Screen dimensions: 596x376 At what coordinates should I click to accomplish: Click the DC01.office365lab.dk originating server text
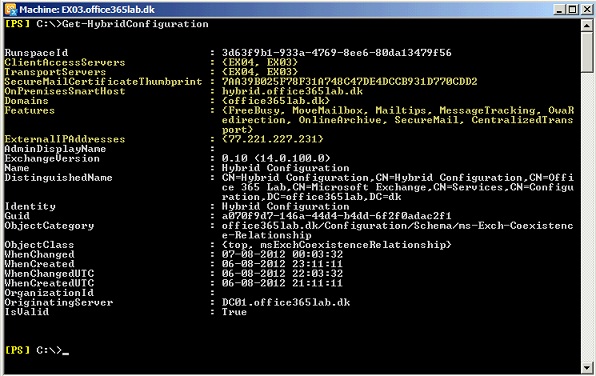(286, 302)
